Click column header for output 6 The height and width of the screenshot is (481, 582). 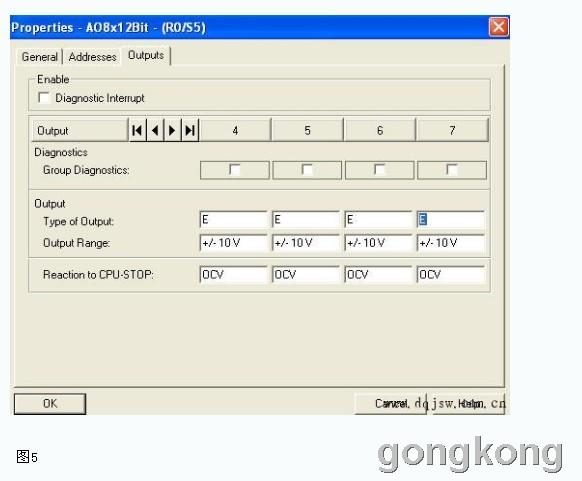click(379, 130)
